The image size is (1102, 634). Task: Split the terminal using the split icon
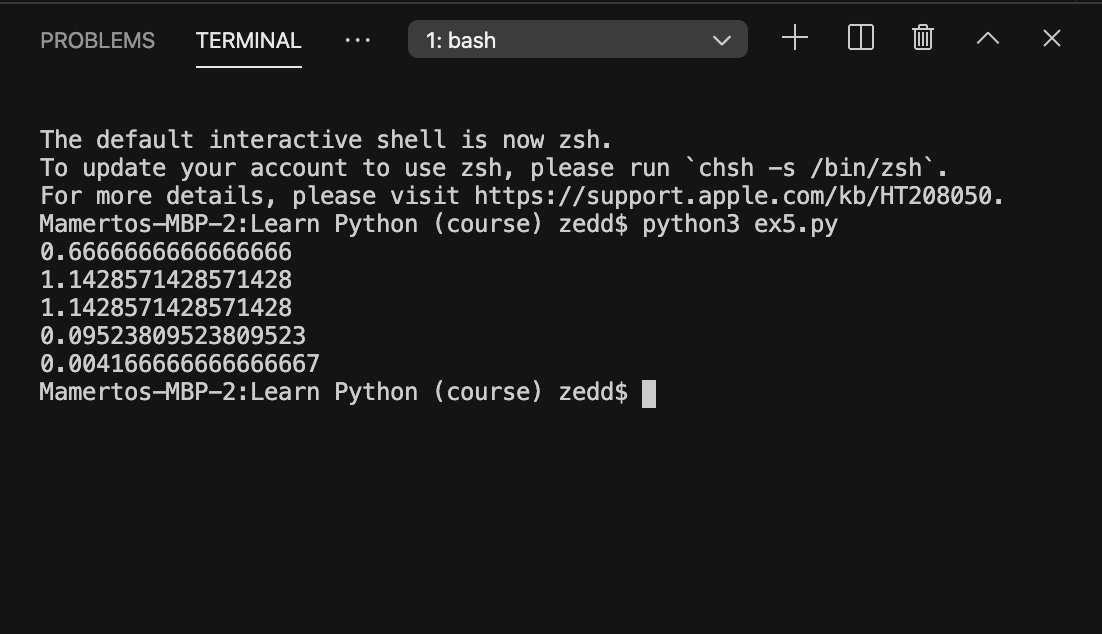(x=860, y=39)
